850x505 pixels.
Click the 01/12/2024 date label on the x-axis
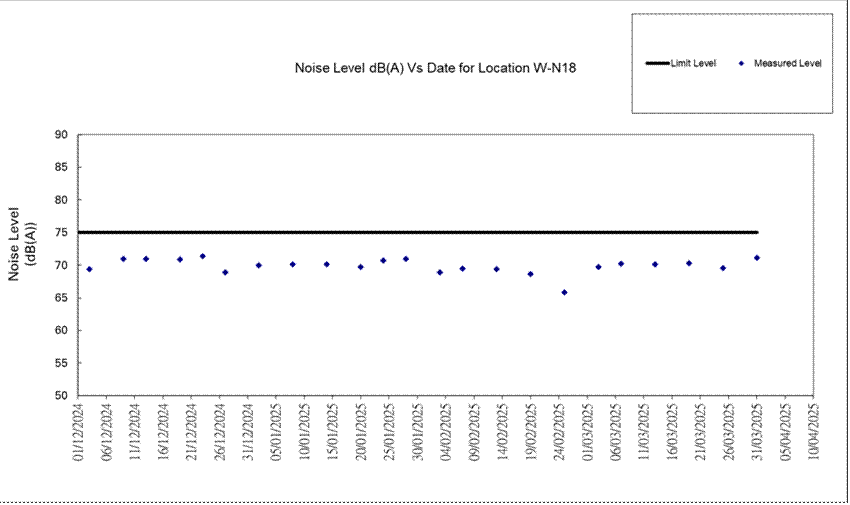click(x=79, y=428)
